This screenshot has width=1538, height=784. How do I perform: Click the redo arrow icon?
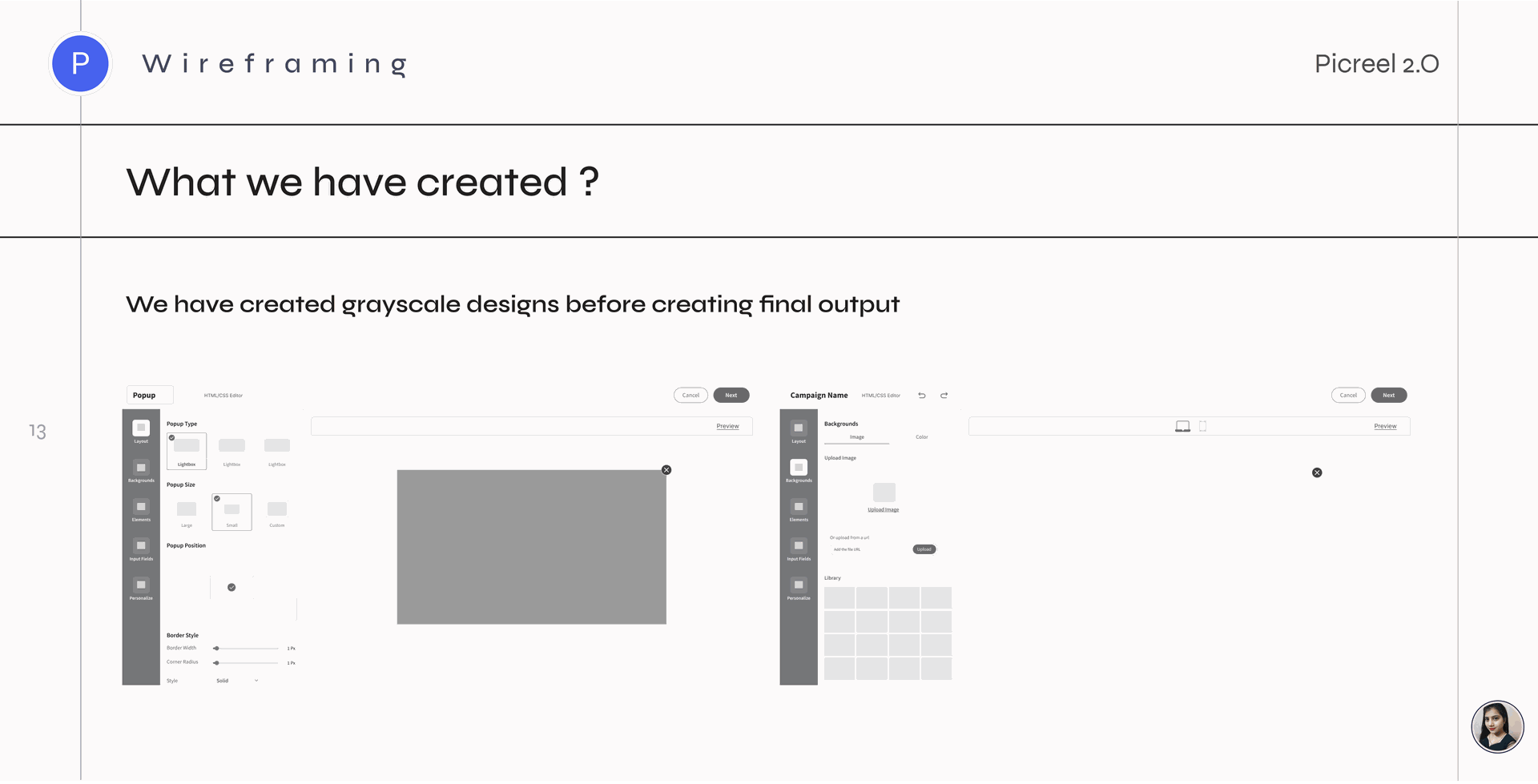click(x=944, y=396)
